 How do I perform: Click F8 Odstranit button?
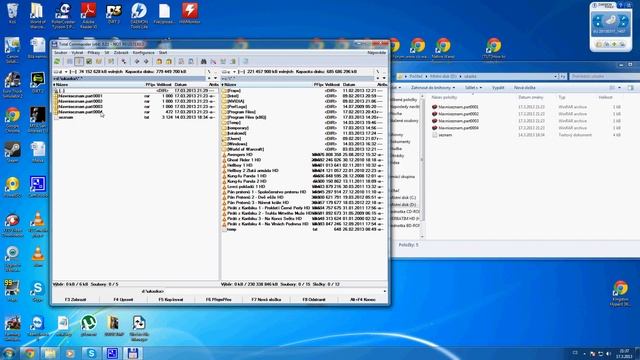(x=314, y=300)
